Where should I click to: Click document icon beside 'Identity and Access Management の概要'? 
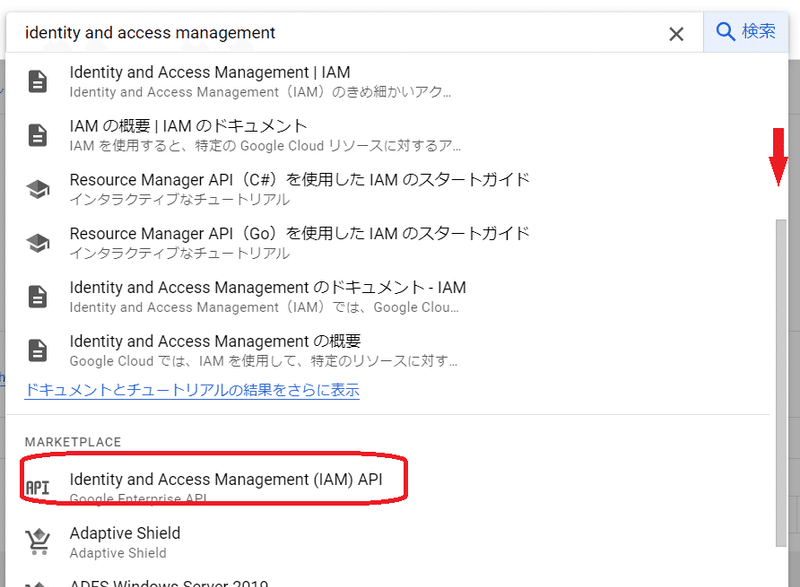[38, 350]
